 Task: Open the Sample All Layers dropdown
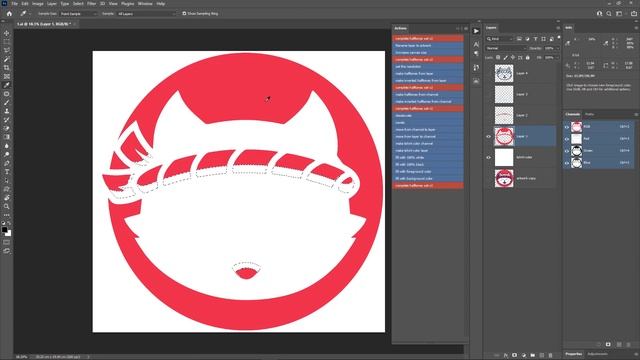147,13
